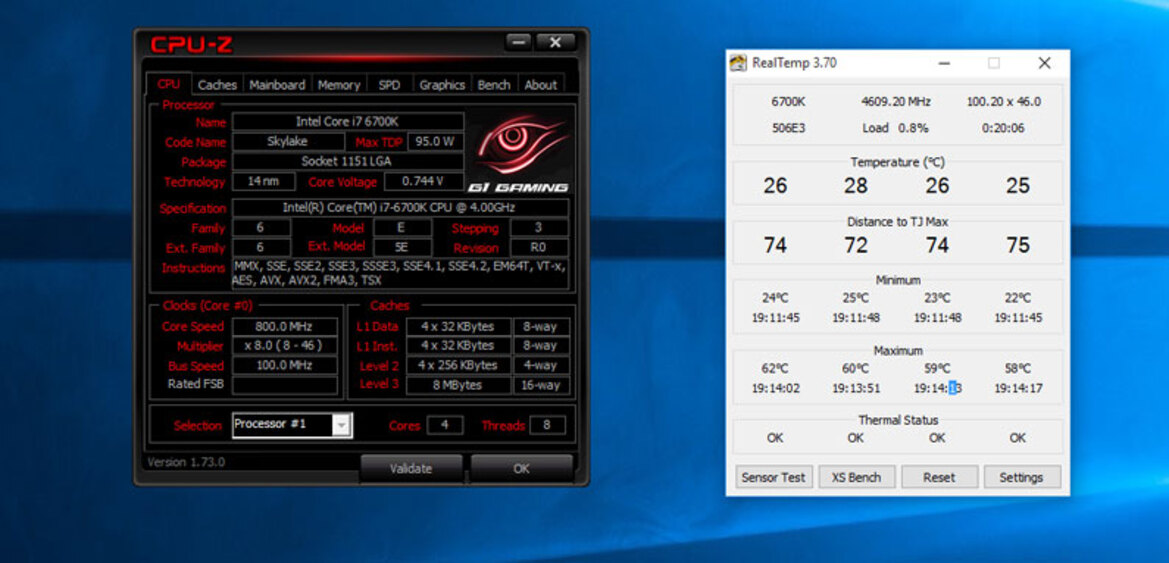Click the 4609.20 MHz frequency in RealTemp

pyautogui.click(x=896, y=102)
